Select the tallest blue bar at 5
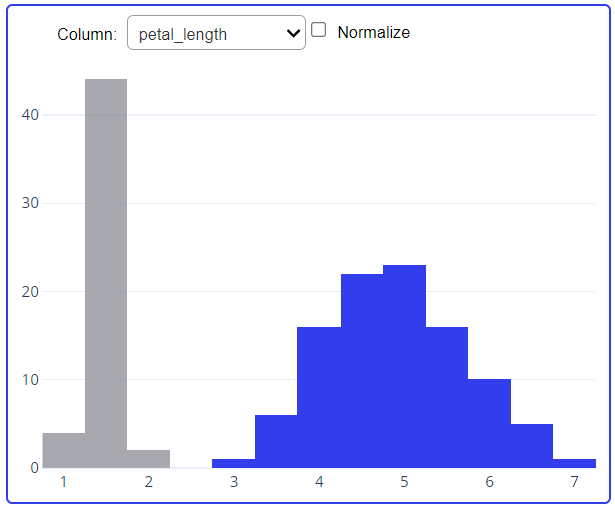The width and height of the screenshot is (615, 507). tap(404, 366)
